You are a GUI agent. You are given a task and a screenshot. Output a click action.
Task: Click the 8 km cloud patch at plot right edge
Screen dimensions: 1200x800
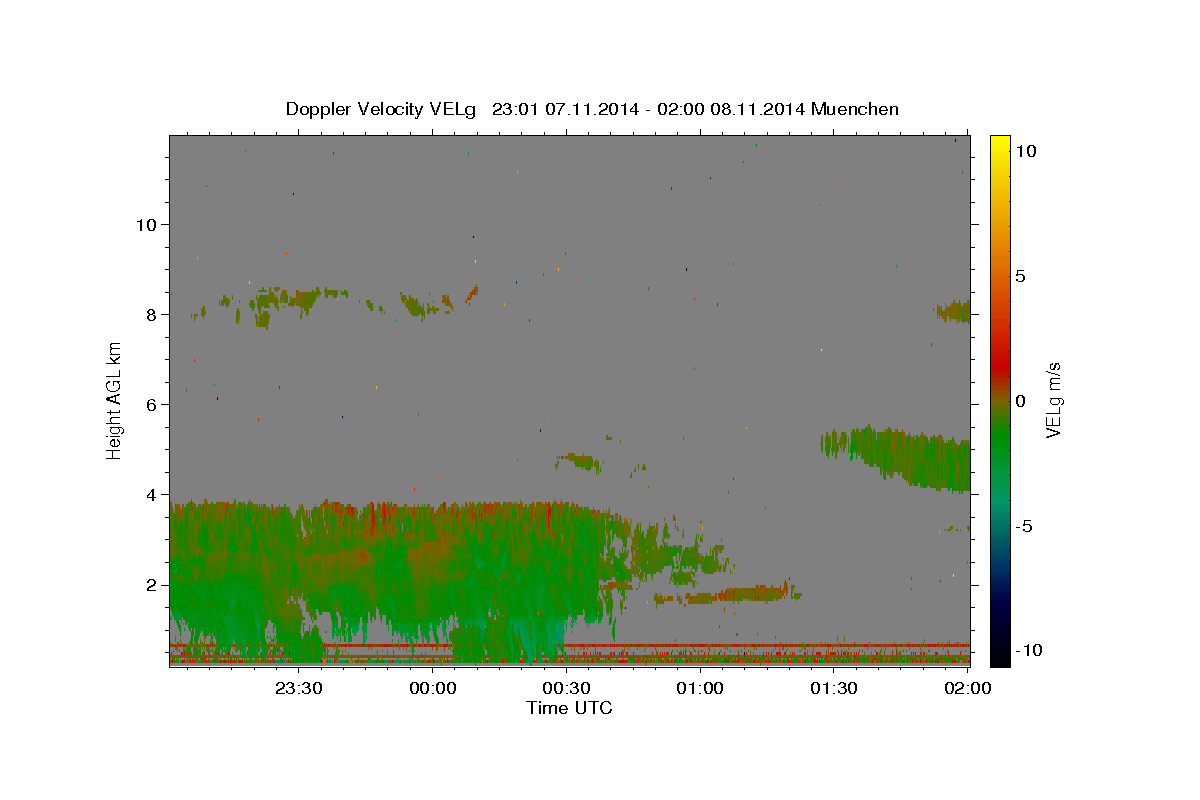(955, 312)
